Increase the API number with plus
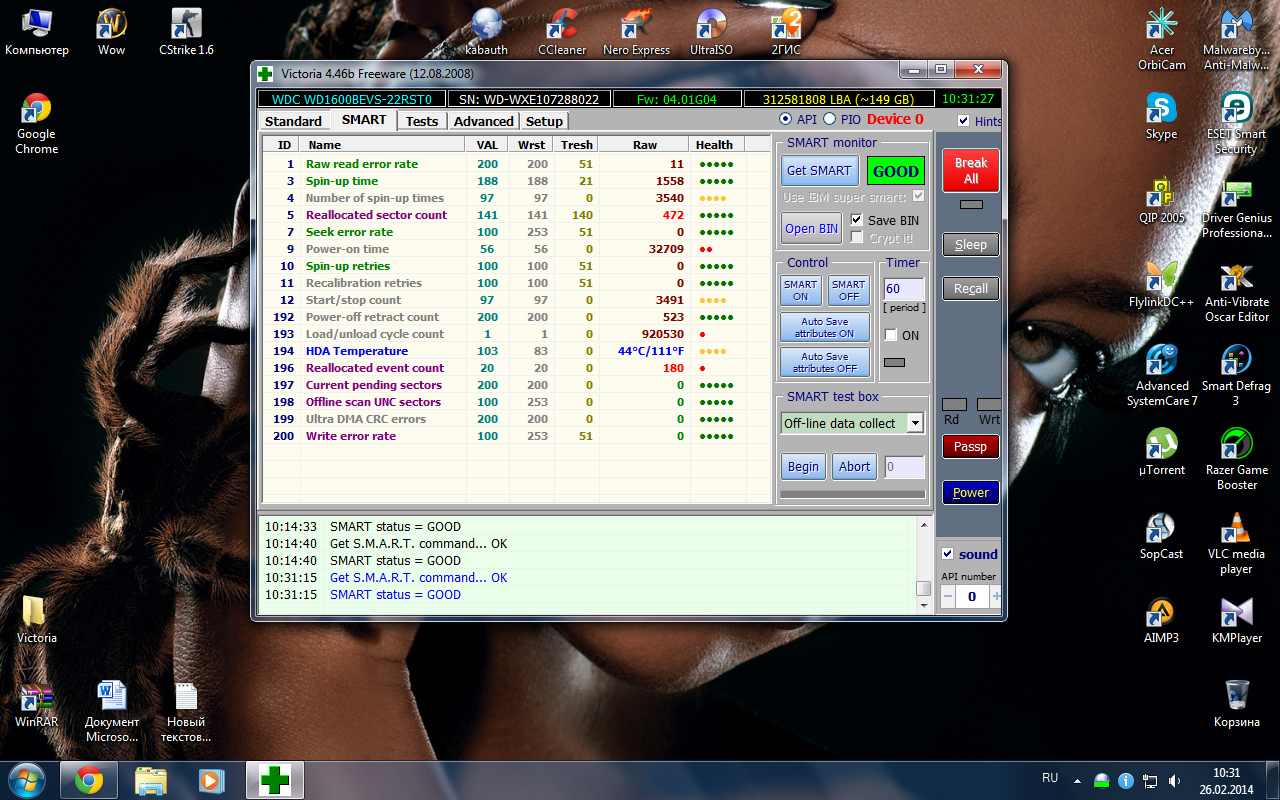 (x=996, y=597)
